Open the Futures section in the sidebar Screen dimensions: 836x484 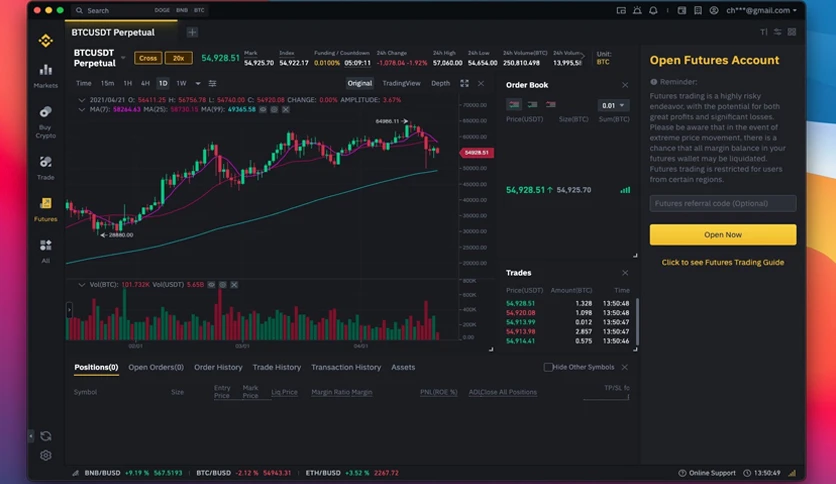pyautogui.click(x=46, y=209)
